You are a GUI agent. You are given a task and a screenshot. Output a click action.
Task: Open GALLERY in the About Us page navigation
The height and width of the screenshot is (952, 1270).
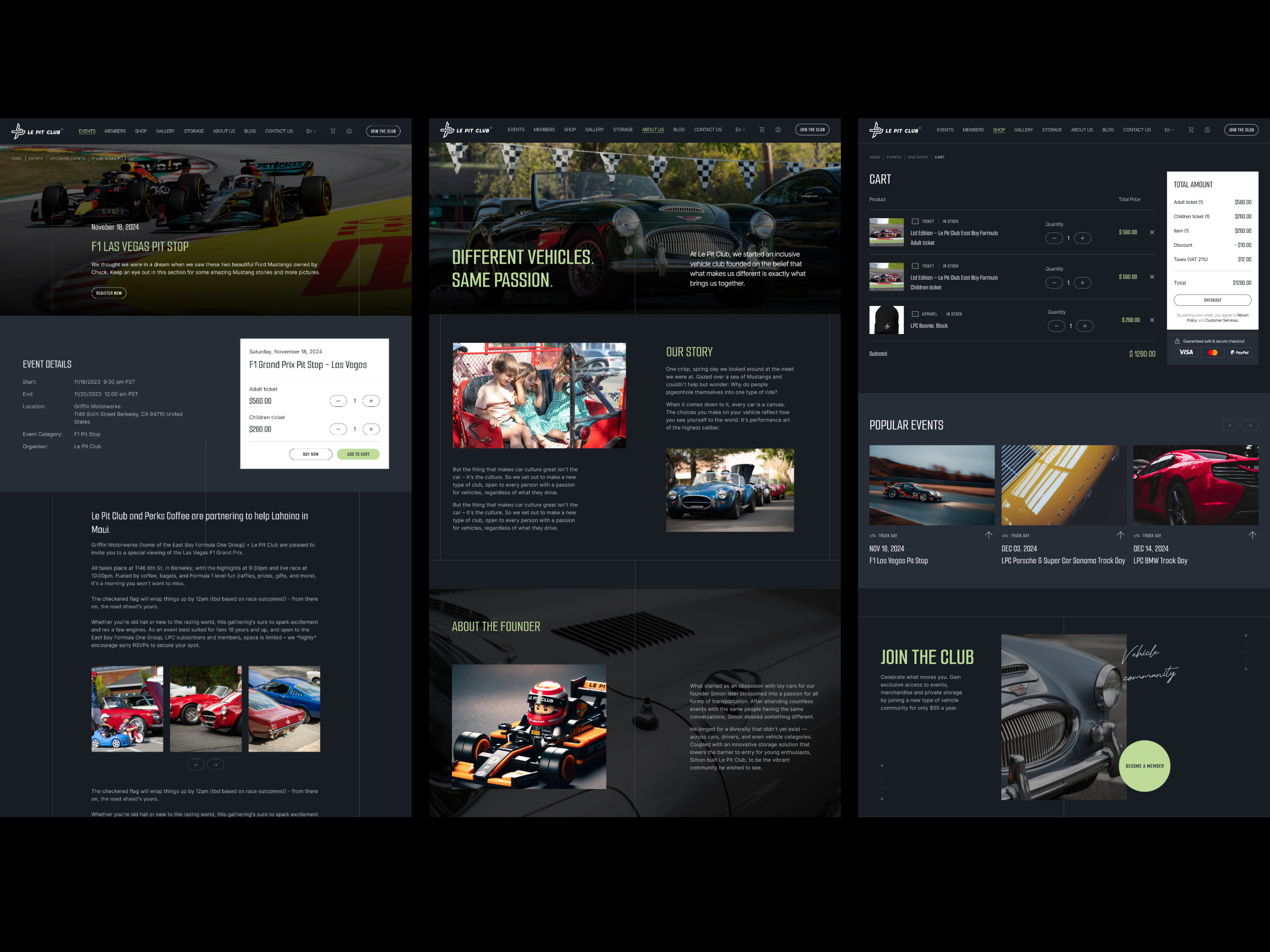(594, 130)
